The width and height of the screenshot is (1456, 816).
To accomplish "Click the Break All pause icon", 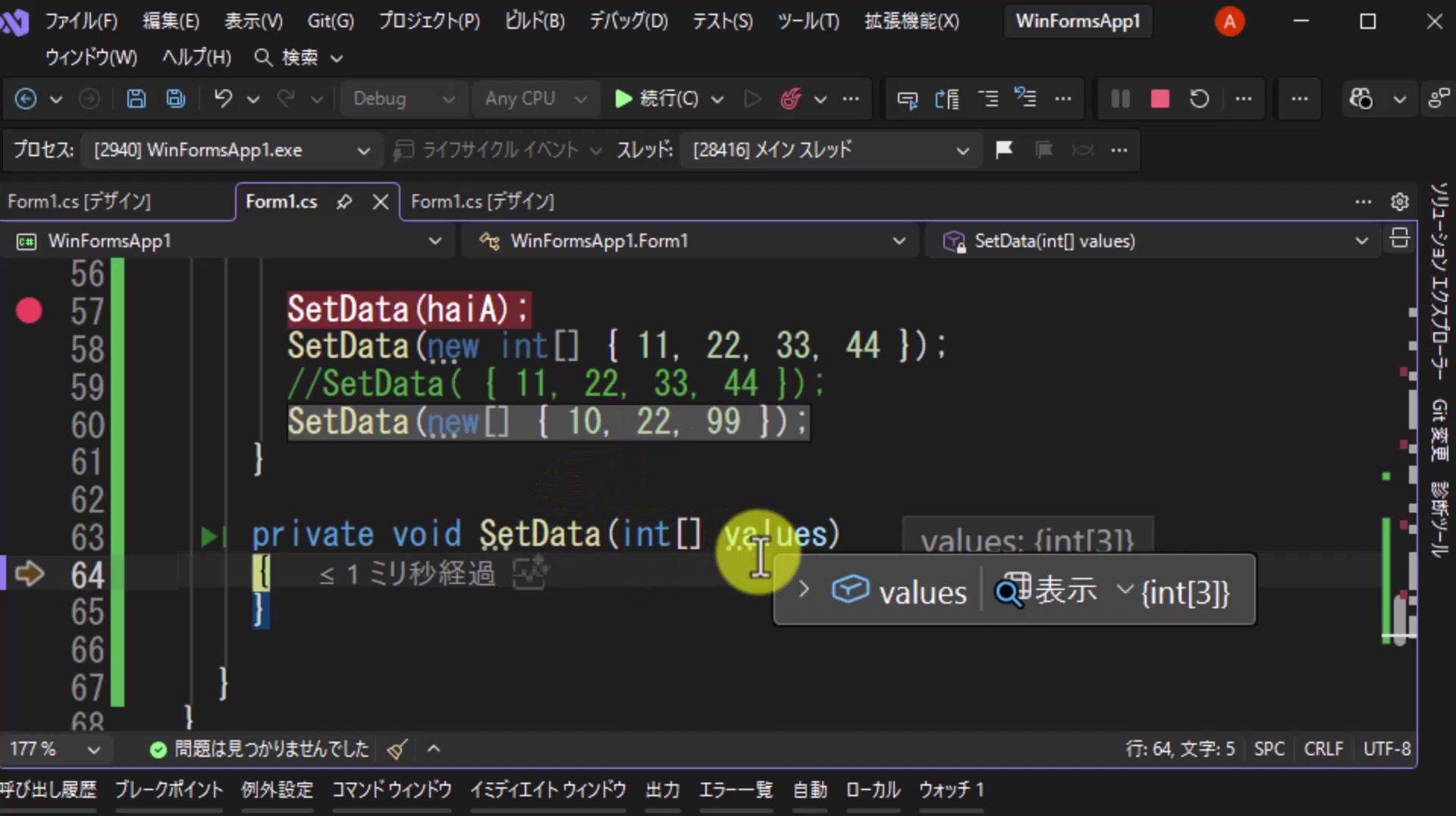I will [1120, 99].
